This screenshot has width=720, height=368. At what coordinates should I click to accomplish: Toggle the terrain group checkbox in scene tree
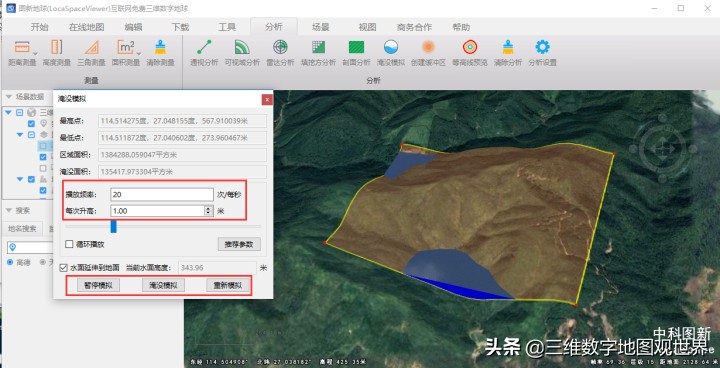pos(31,179)
